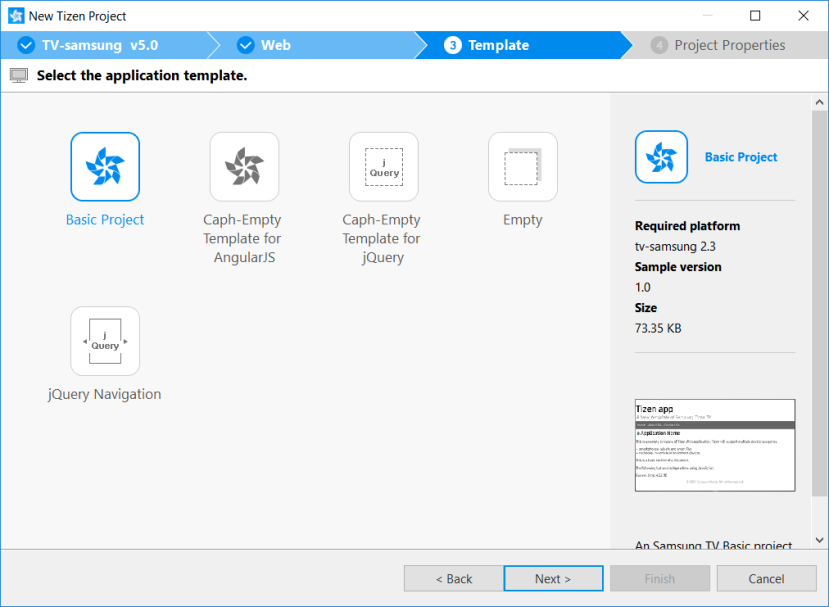This screenshot has height=607, width=829.
Task: Select the Basic Project template icon
Action: (104, 166)
